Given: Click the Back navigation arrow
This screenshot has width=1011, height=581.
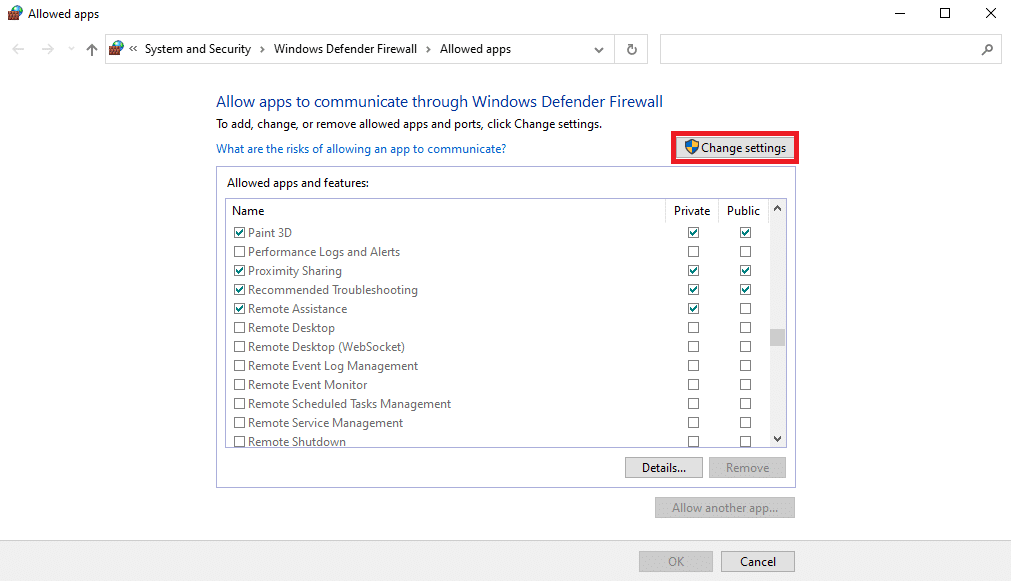Looking at the screenshot, I should 18,49.
